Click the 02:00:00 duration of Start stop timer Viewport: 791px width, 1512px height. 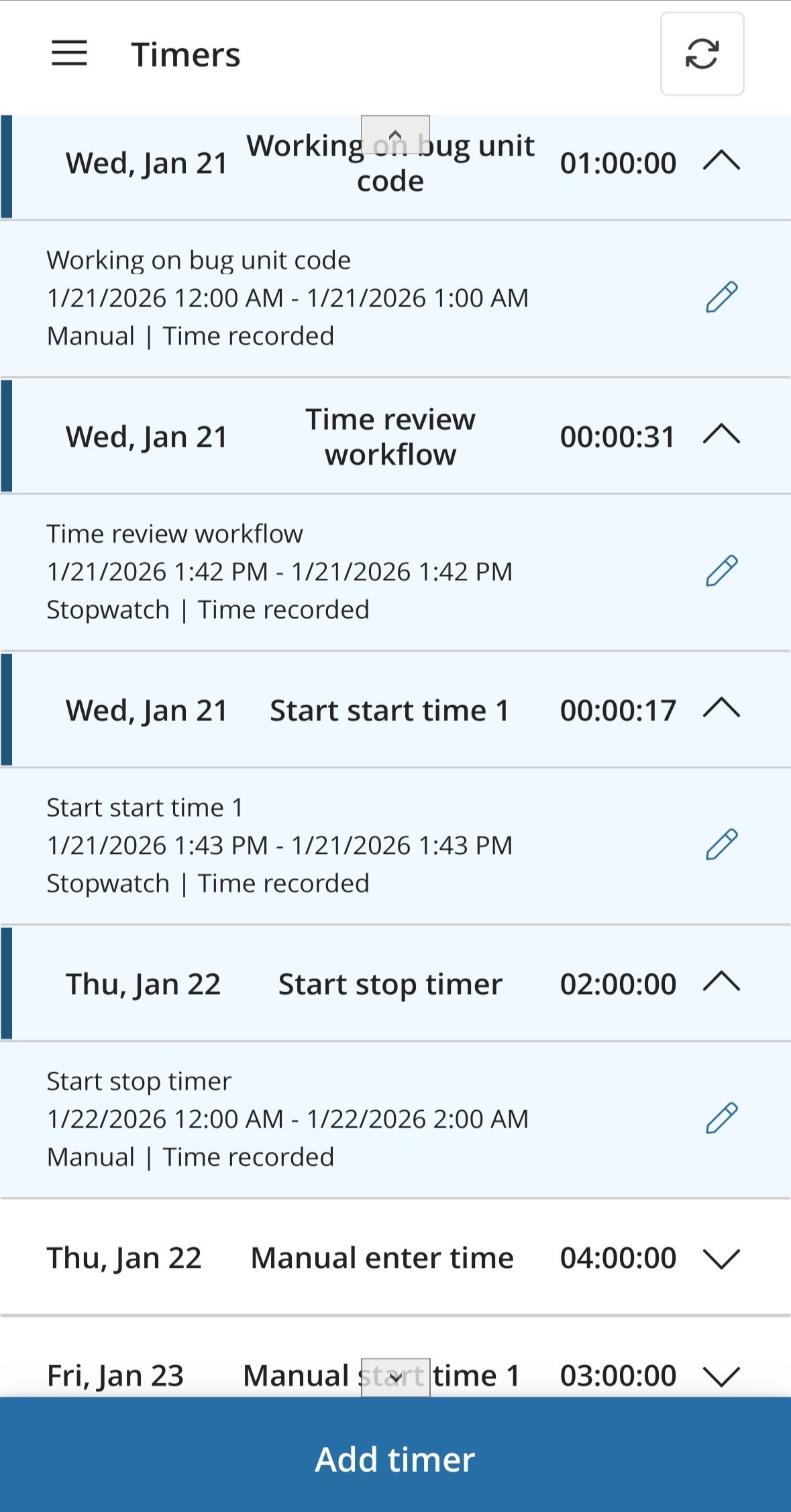(618, 985)
